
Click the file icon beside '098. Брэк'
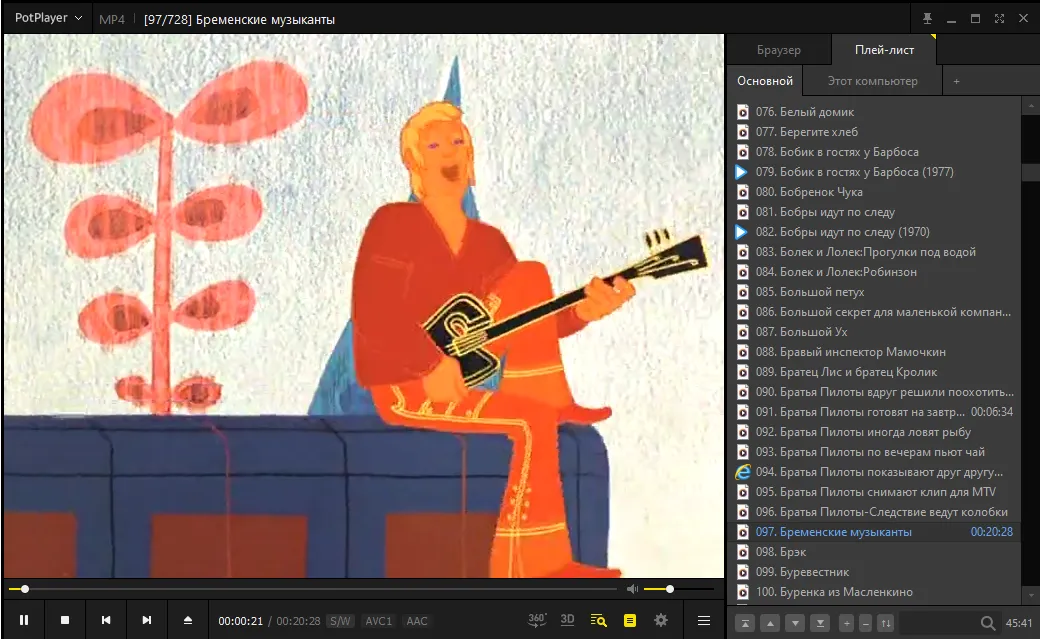tap(743, 552)
